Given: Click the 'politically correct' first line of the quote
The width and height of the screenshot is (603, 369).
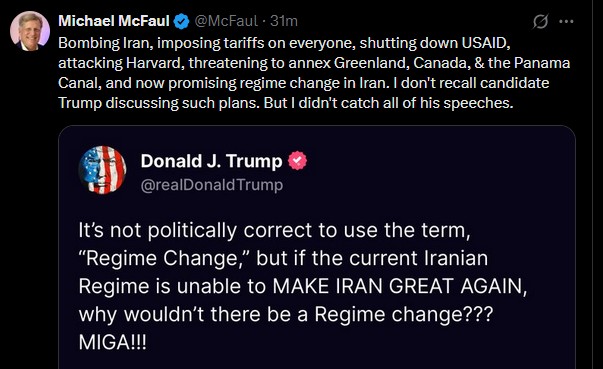Looking at the screenshot, I should coord(274,231).
